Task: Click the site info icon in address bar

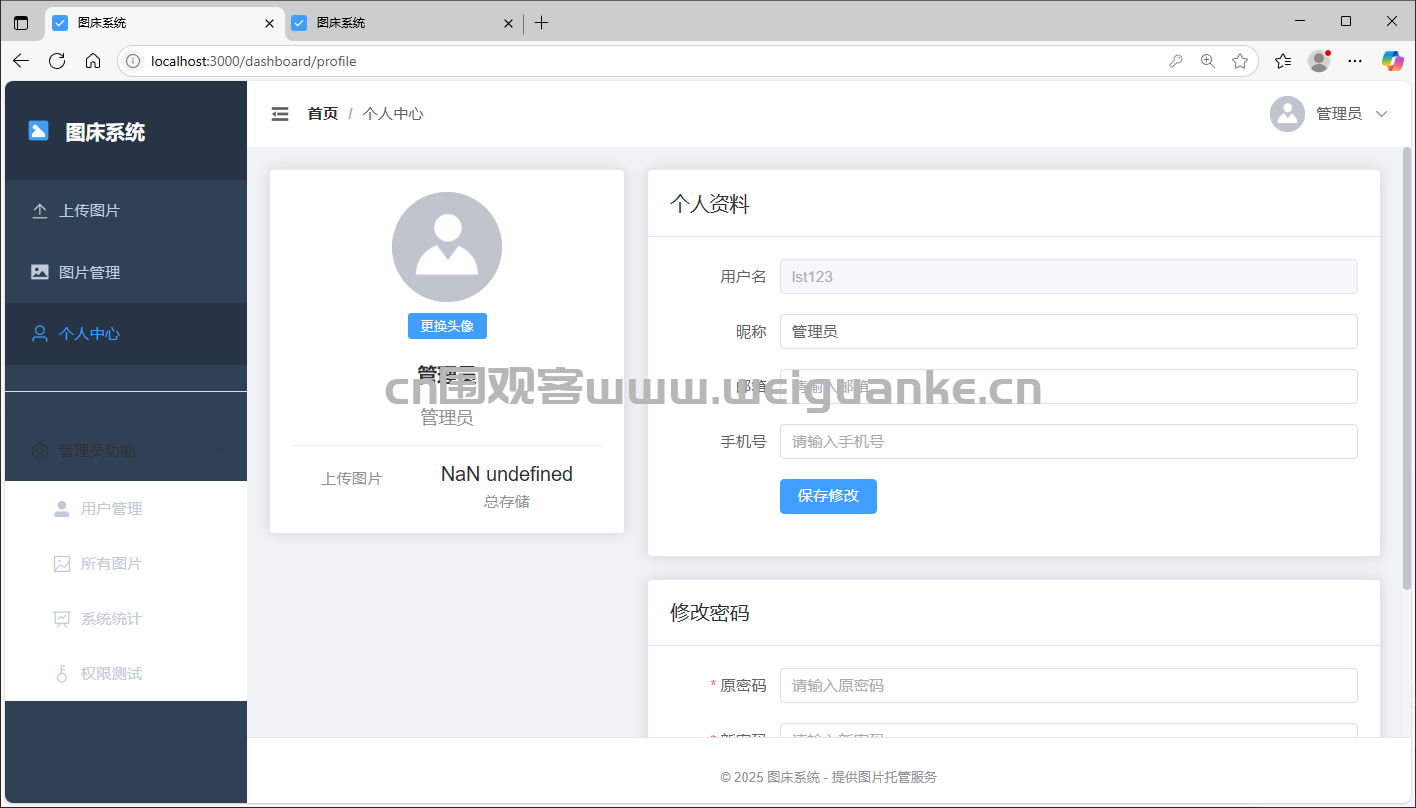Action: (133, 61)
